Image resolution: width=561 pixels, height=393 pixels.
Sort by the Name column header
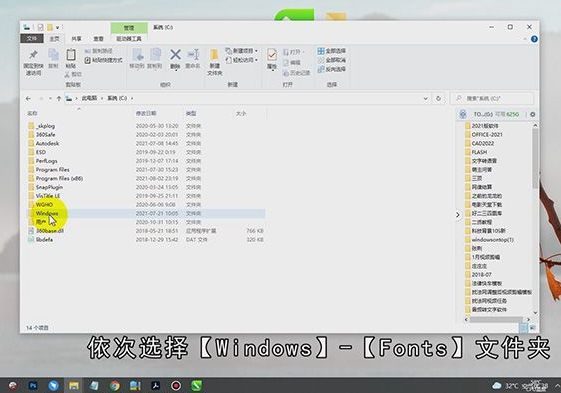click(x=79, y=113)
